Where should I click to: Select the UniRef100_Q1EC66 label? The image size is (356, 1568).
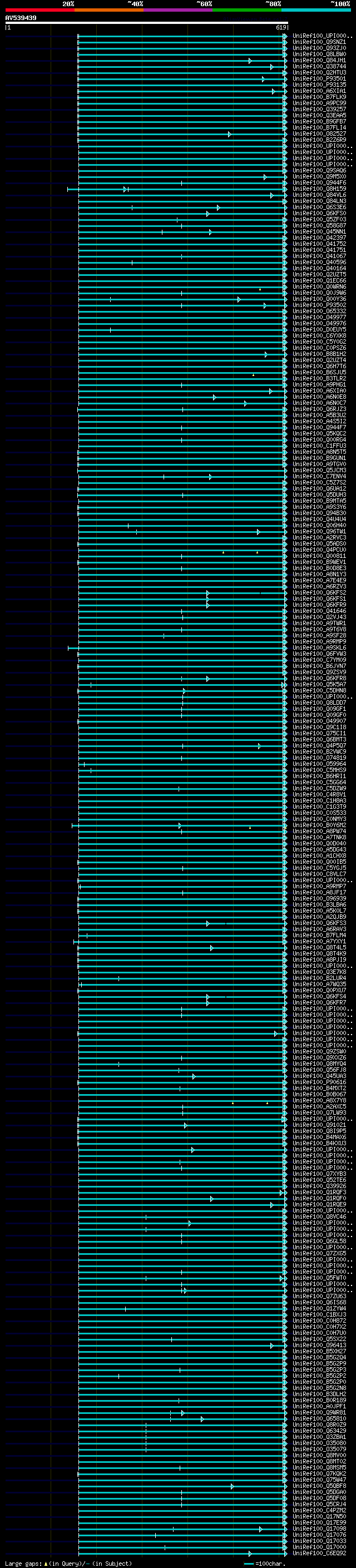pyautogui.click(x=319, y=280)
